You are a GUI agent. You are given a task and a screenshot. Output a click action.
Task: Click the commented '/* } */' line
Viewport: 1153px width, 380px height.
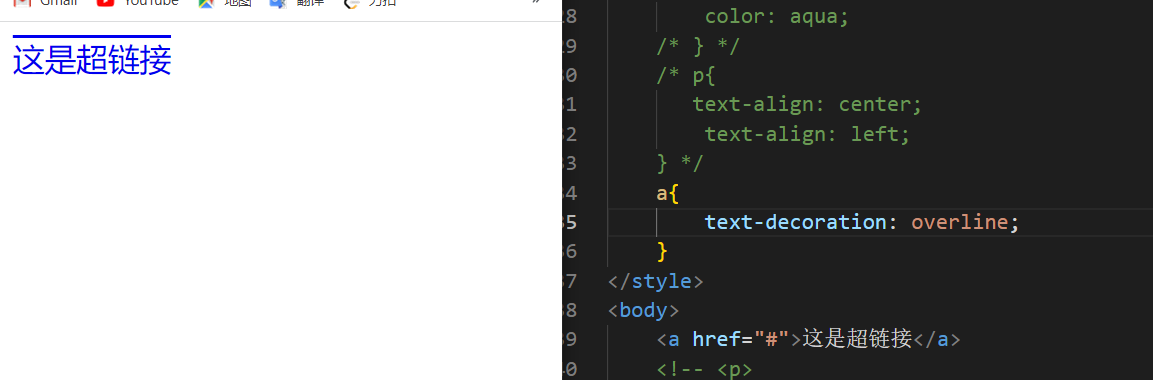tap(698, 46)
